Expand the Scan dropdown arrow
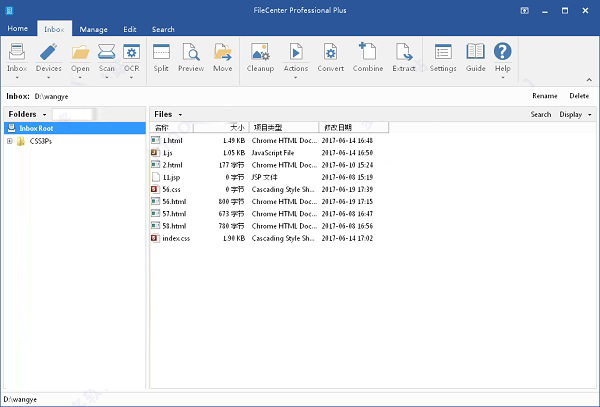 106,78
